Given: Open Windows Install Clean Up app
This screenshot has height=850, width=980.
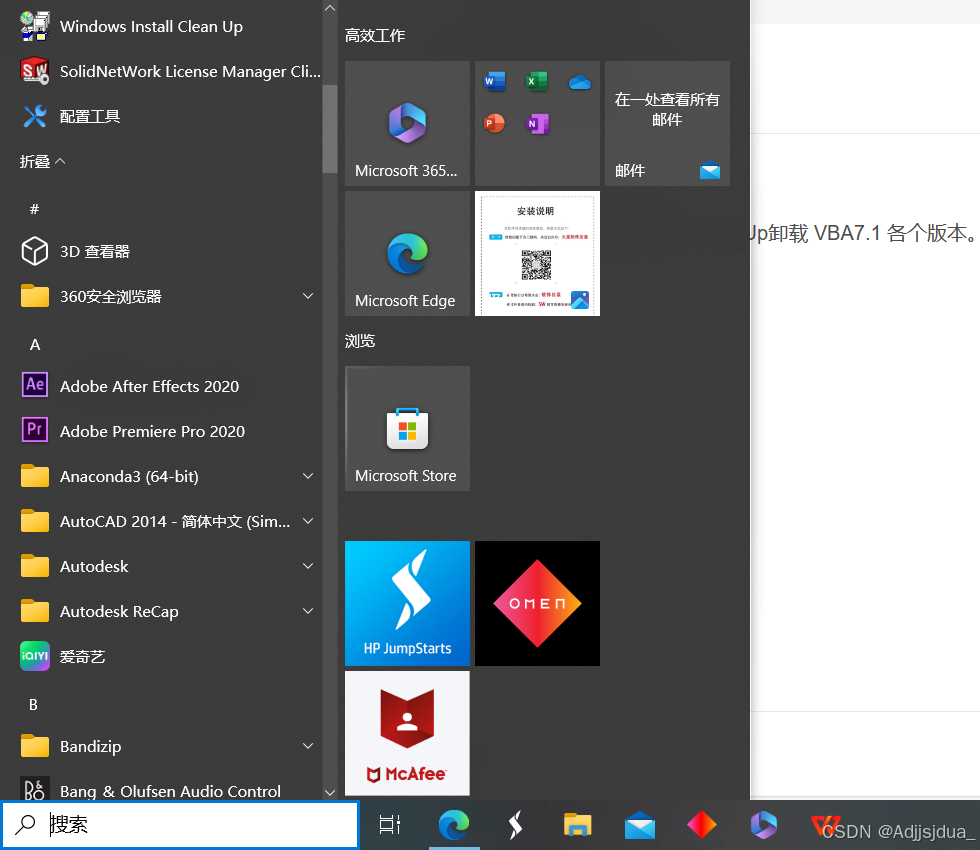Looking at the screenshot, I should (x=161, y=27).
